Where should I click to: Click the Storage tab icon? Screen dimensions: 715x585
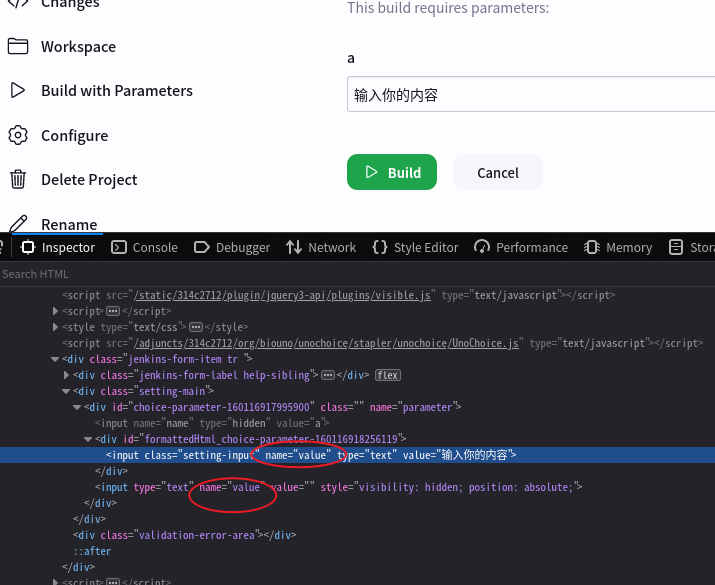(x=675, y=247)
